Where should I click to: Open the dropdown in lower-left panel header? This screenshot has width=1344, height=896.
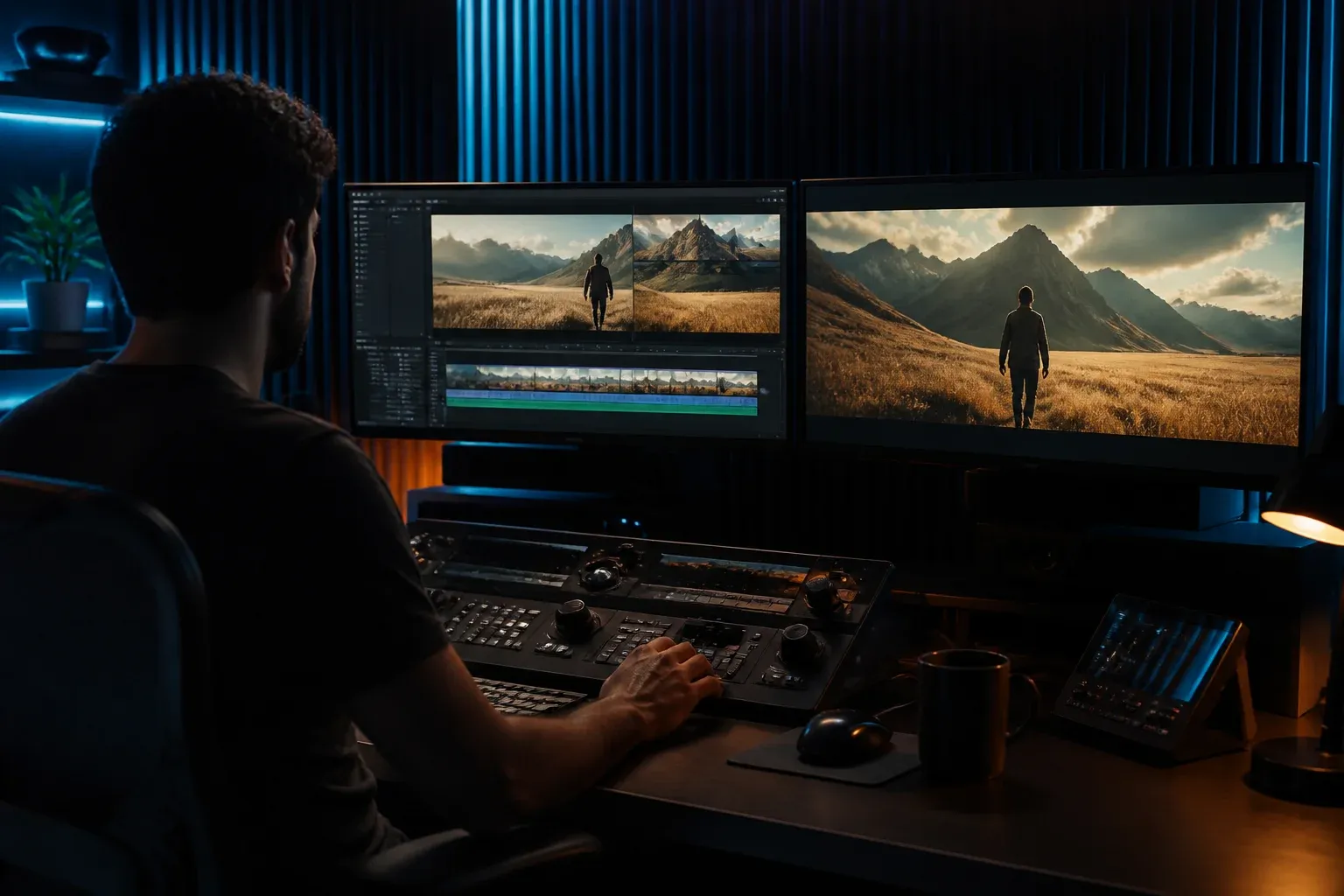(375, 341)
